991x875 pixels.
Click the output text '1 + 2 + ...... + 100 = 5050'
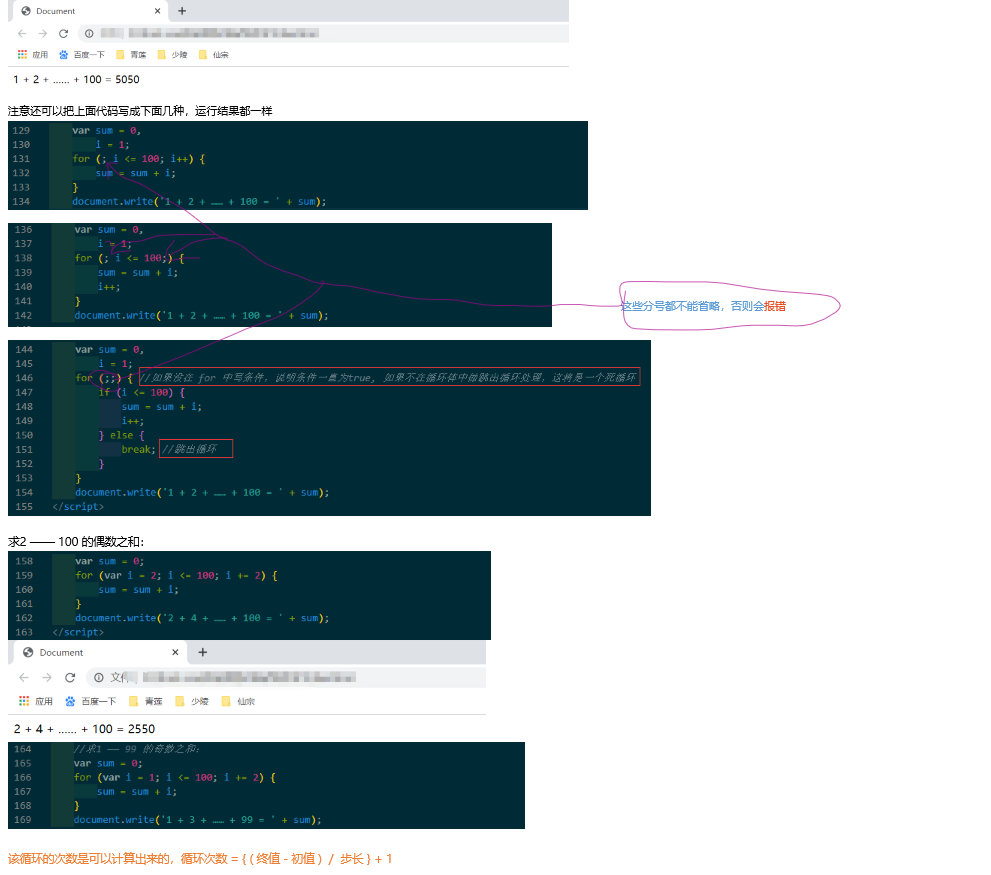(76, 80)
